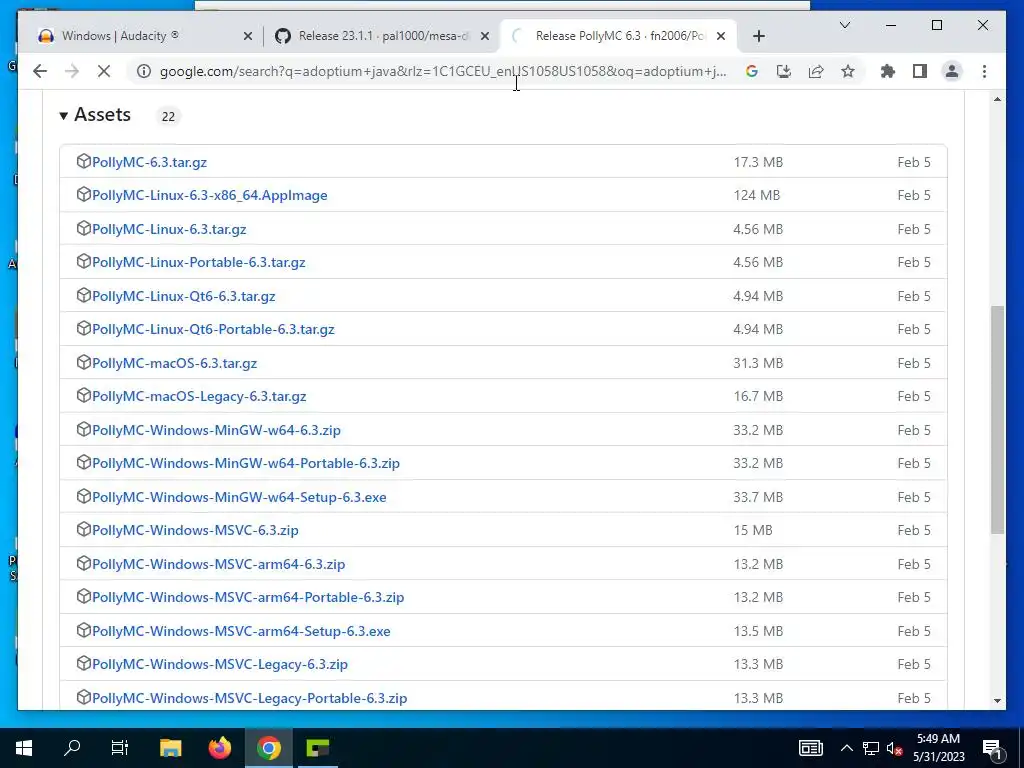Screen dimensions: 1024x768
Task: Open news and interests taskbar icon
Action: coord(810,748)
